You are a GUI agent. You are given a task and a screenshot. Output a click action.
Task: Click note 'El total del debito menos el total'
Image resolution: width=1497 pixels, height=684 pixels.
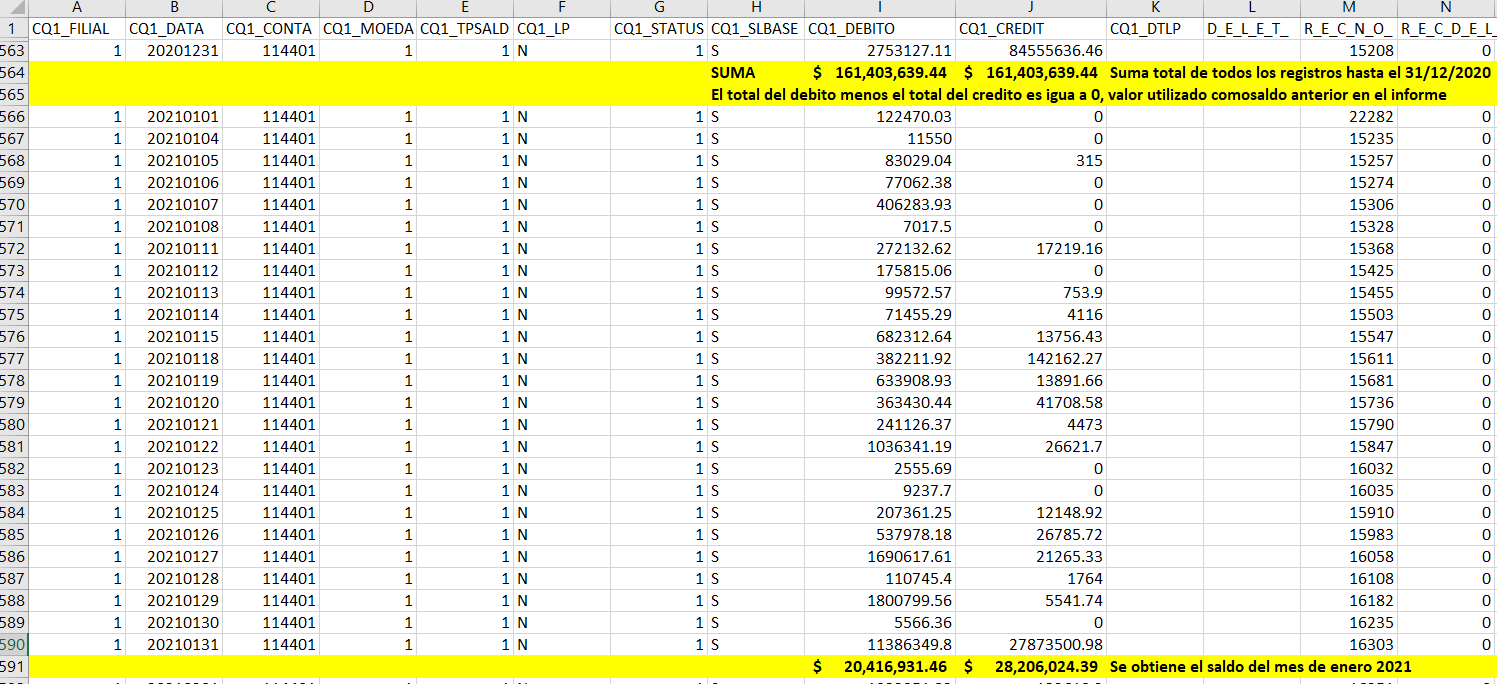(x=1078, y=95)
